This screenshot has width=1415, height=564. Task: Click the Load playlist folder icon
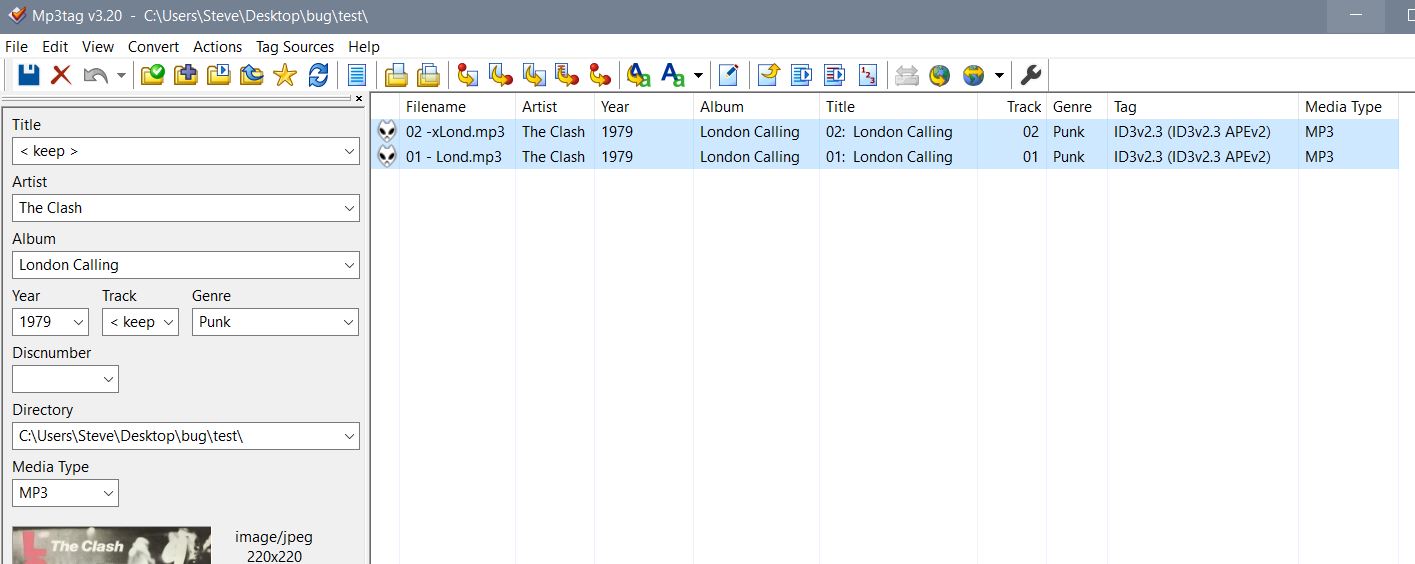point(218,75)
